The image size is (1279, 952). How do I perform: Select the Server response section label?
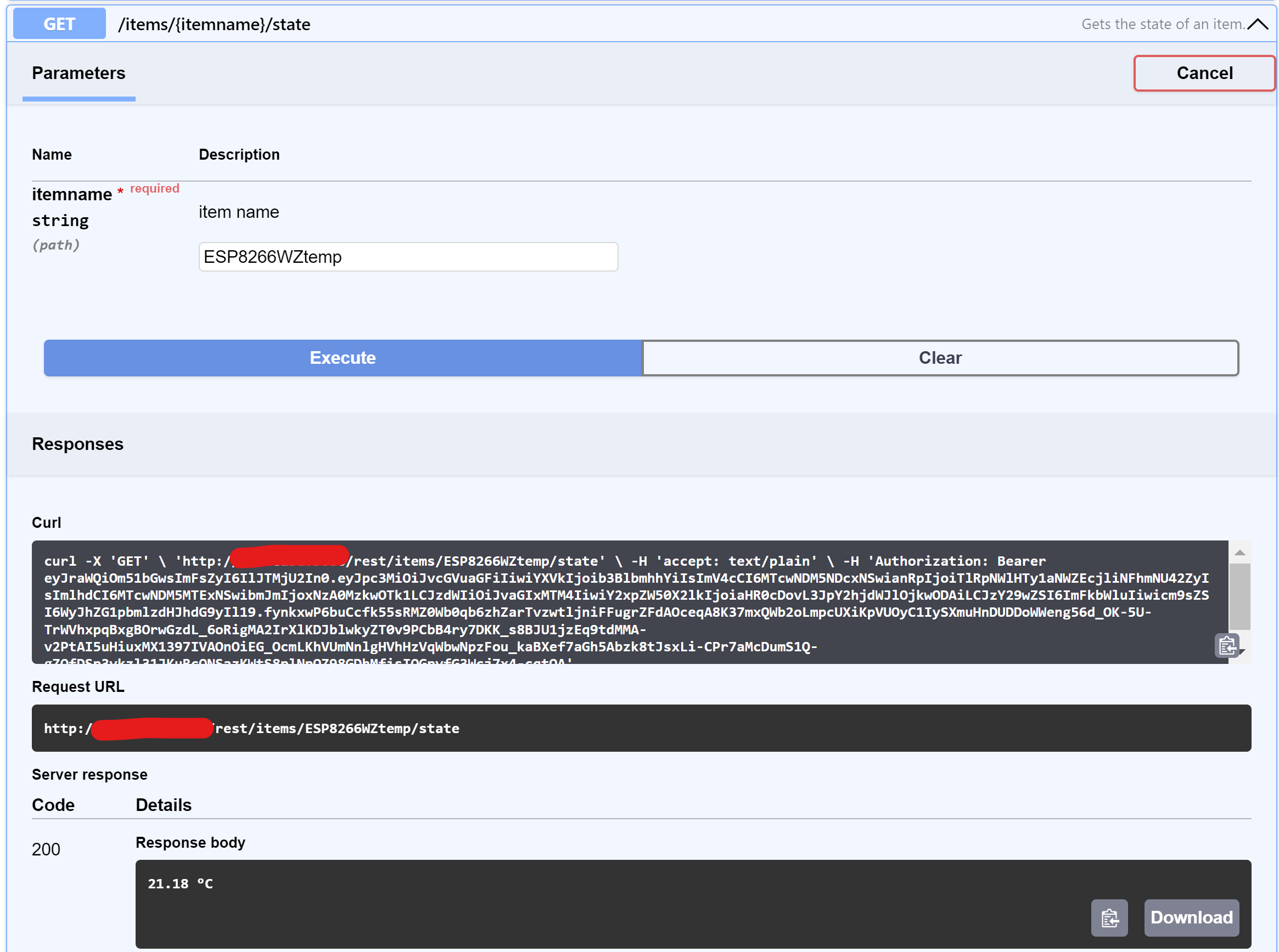click(x=89, y=774)
